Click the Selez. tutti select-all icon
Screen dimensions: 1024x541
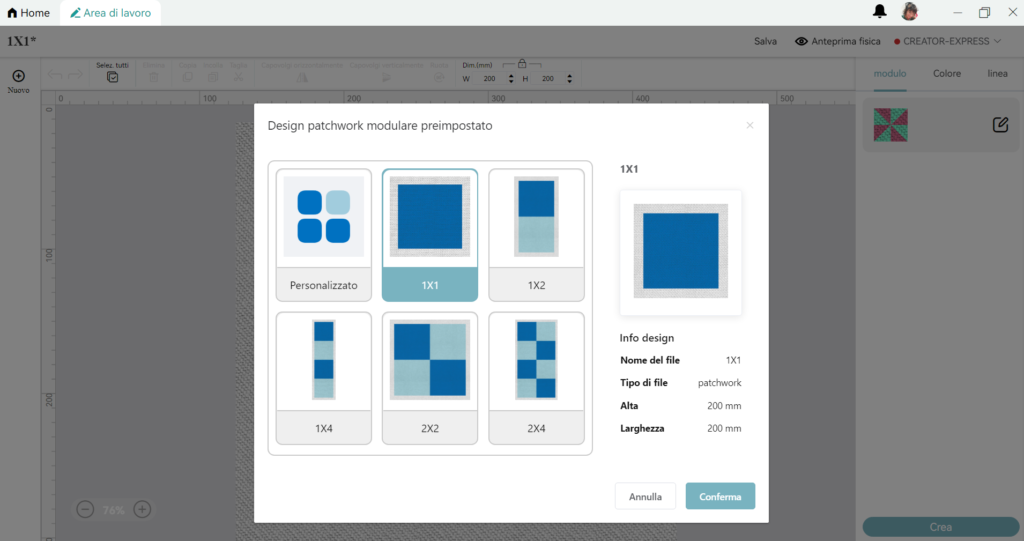[x=113, y=77]
